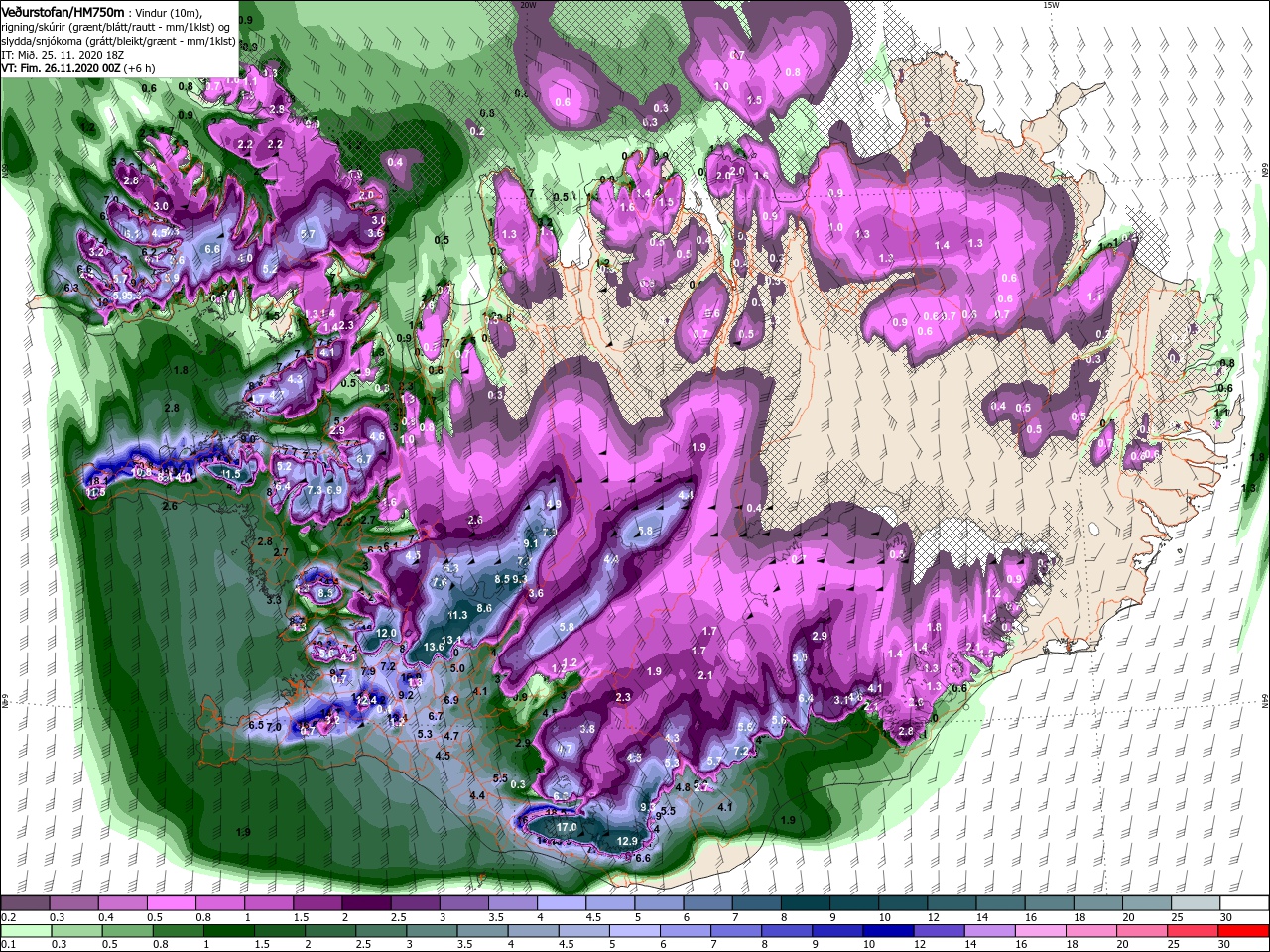Click the 11.3 precipitation value on map
This screenshot has height=952, width=1270.
point(457,615)
